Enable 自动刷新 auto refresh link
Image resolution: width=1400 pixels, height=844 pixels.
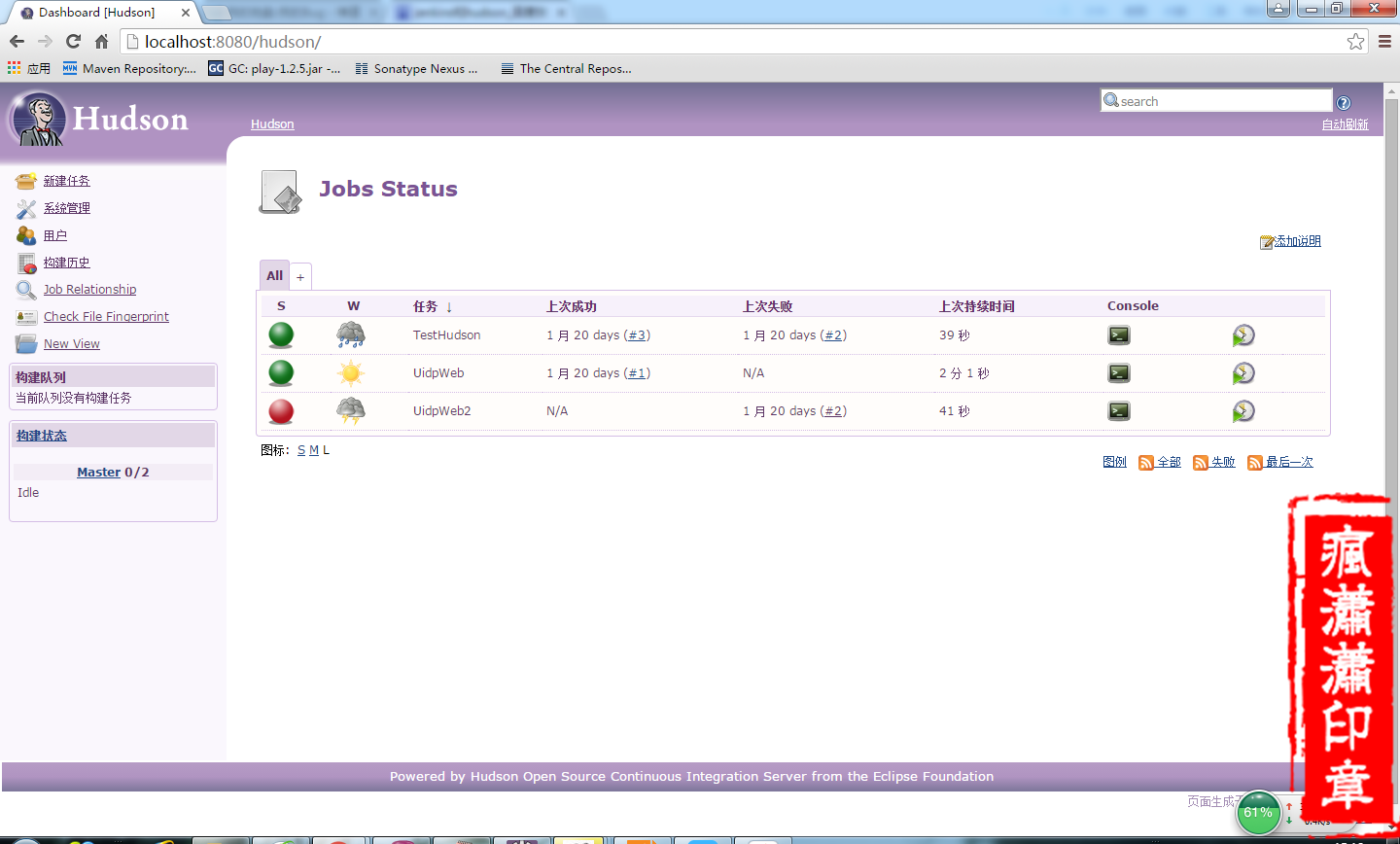(x=1346, y=124)
